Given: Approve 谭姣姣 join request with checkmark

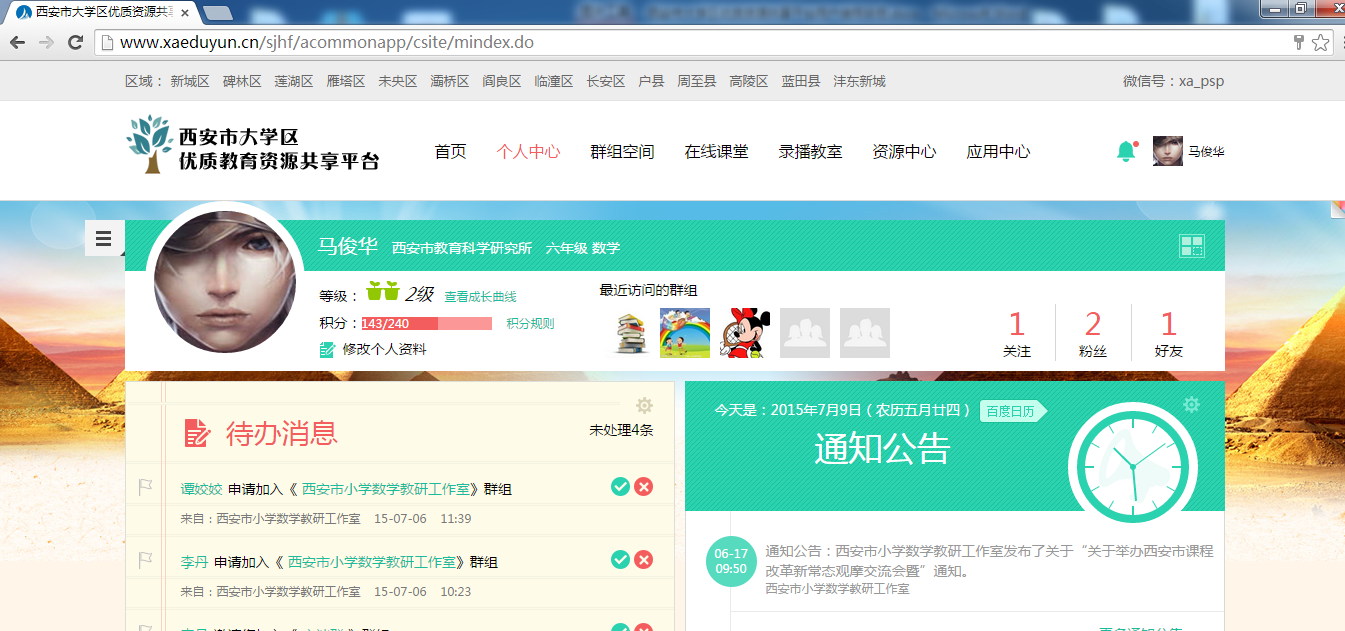Looking at the screenshot, I should click(x=620, y=486).
